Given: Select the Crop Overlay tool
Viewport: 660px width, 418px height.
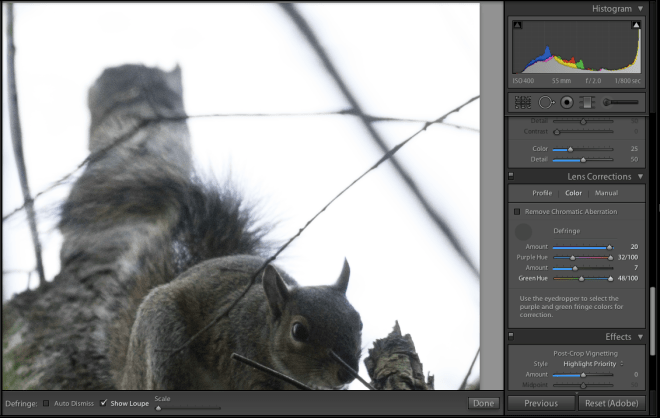Looking at the screenshot, I should pos(522,102).
